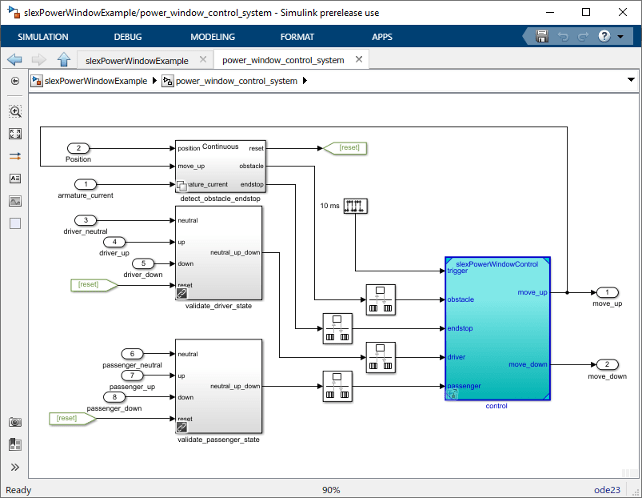Image resolution: width=642 pixels, height=498 pixels.
Task: Open the DEBUG tab
Action: (128, 37)
